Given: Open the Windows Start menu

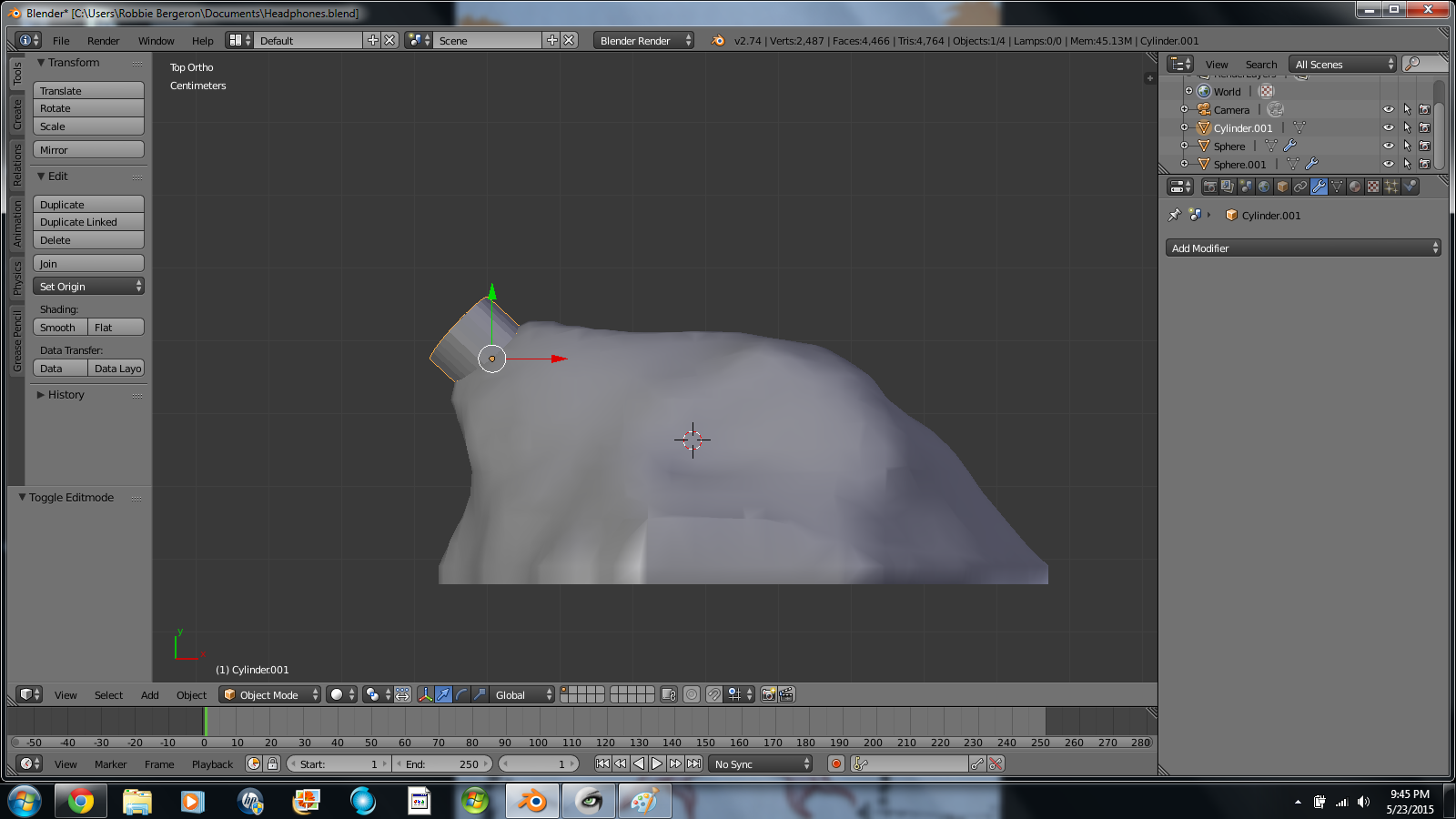Looking at the screenshot, I should tap(24, 802).
